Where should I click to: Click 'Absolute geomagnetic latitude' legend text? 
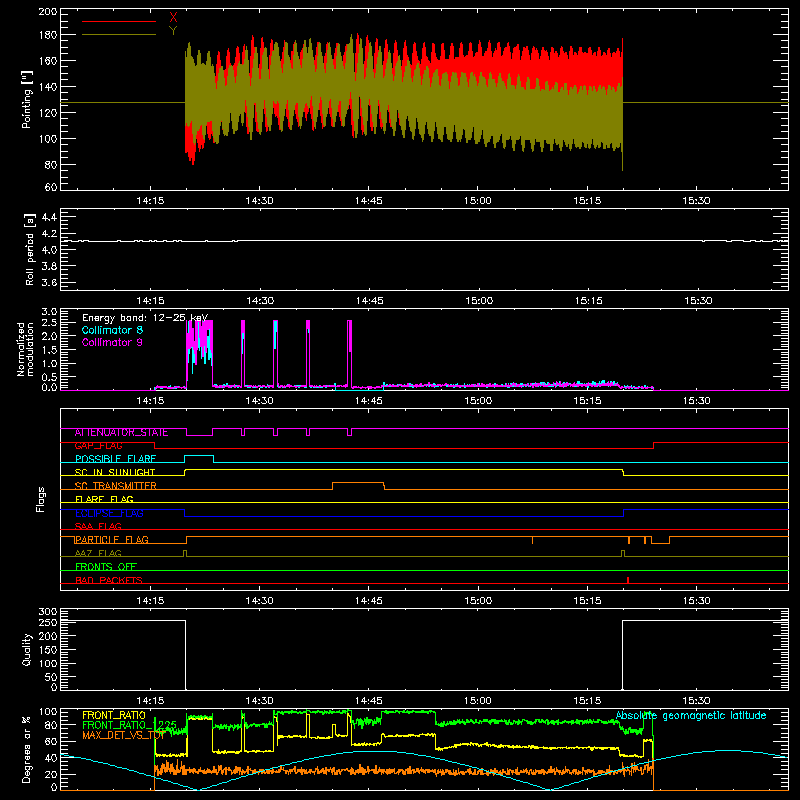691,716
